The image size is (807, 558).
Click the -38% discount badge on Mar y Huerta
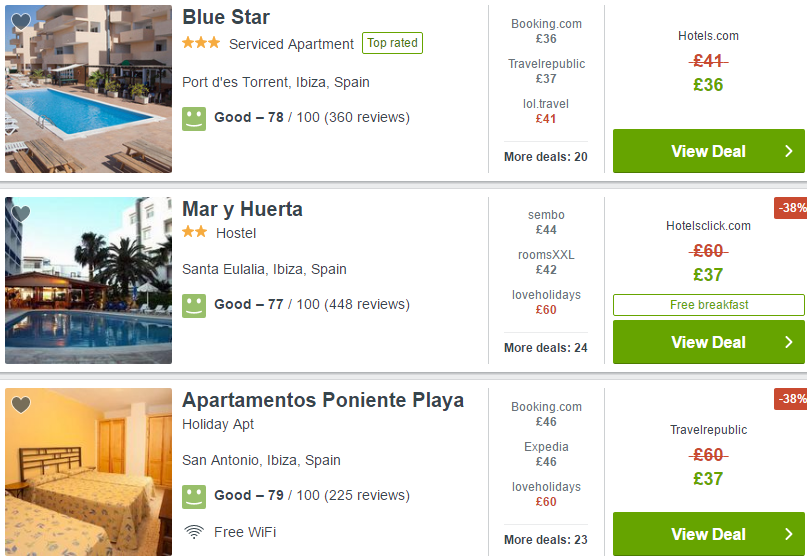click(x=790, y=208)
